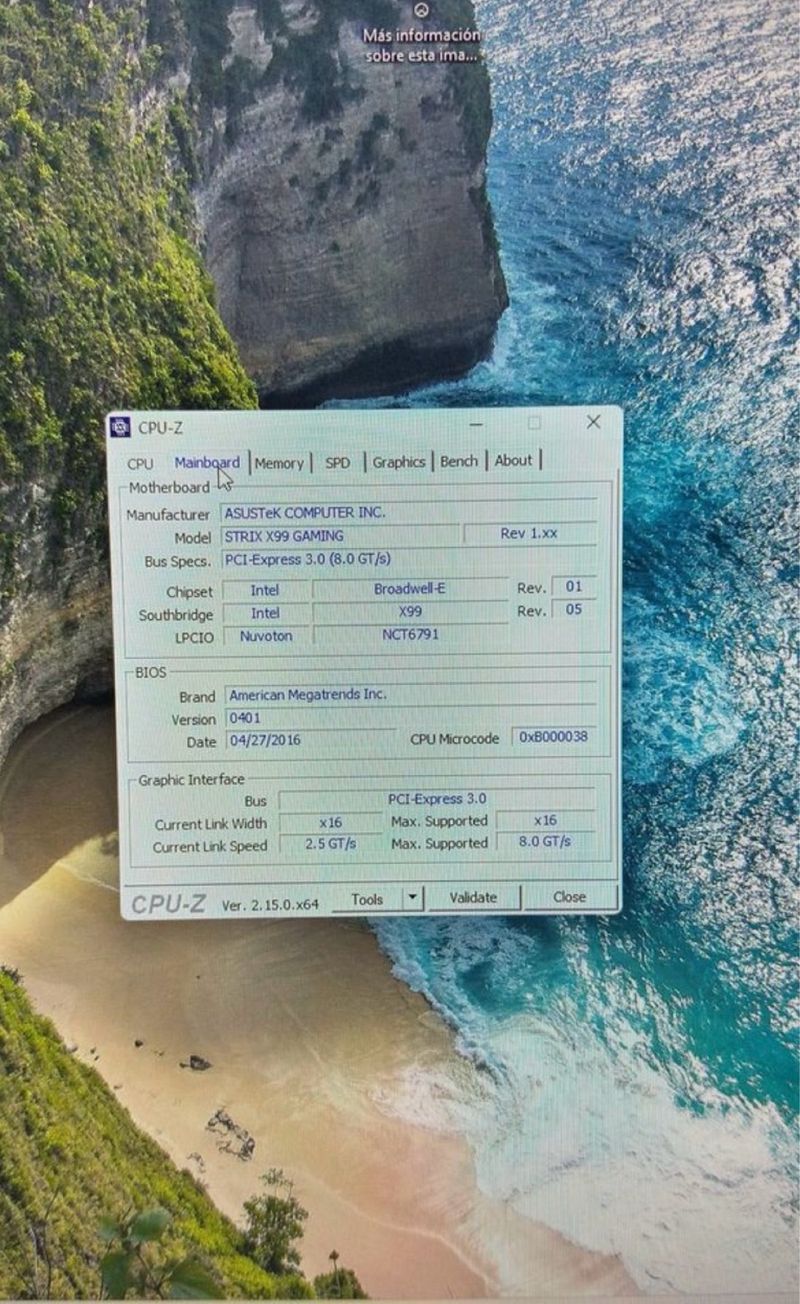
Task: Expand the Tools dropdown arrow
Action: [x=413, y=898]
